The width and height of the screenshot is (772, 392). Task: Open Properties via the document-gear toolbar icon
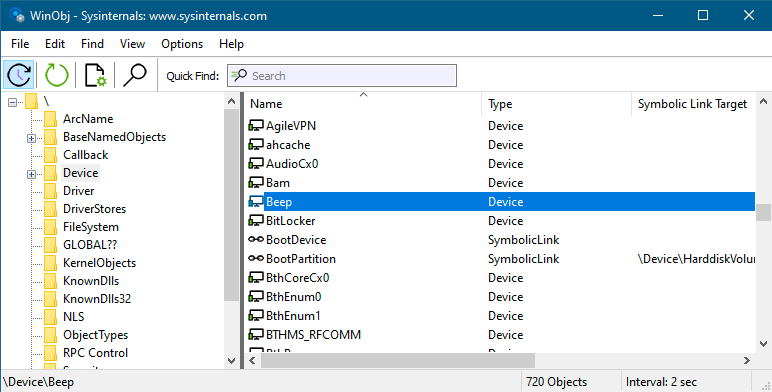(95, 75)
